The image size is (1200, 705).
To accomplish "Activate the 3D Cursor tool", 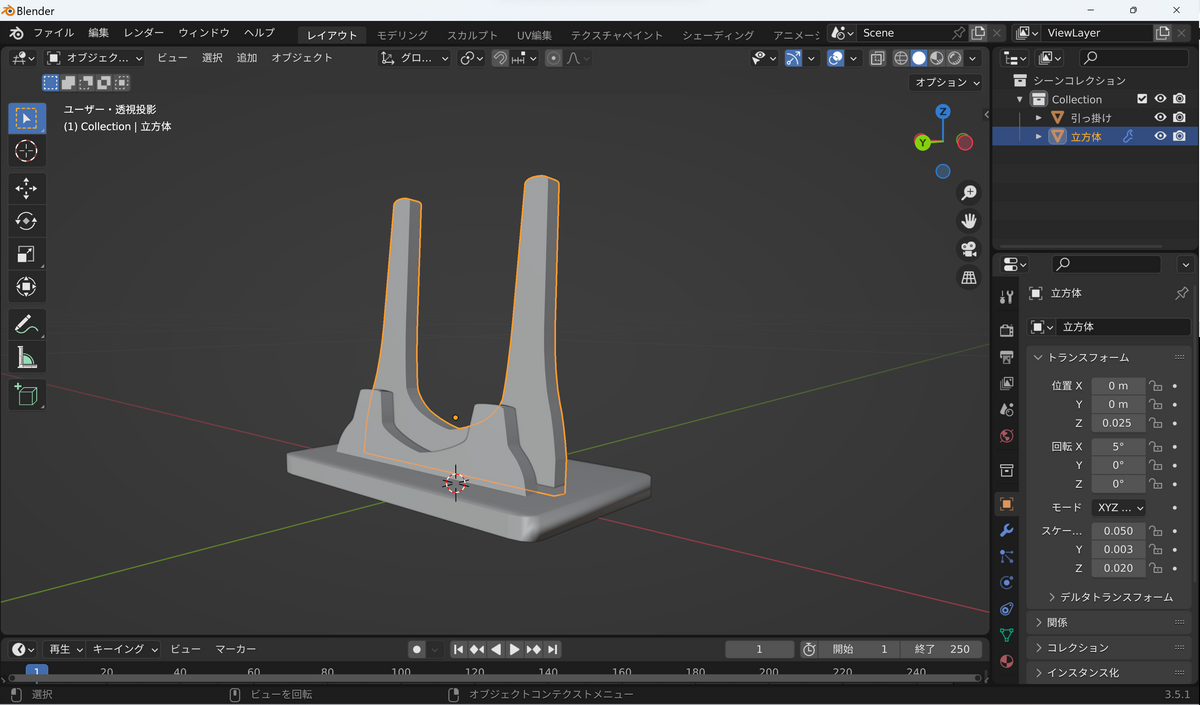I will click(27, 151).
